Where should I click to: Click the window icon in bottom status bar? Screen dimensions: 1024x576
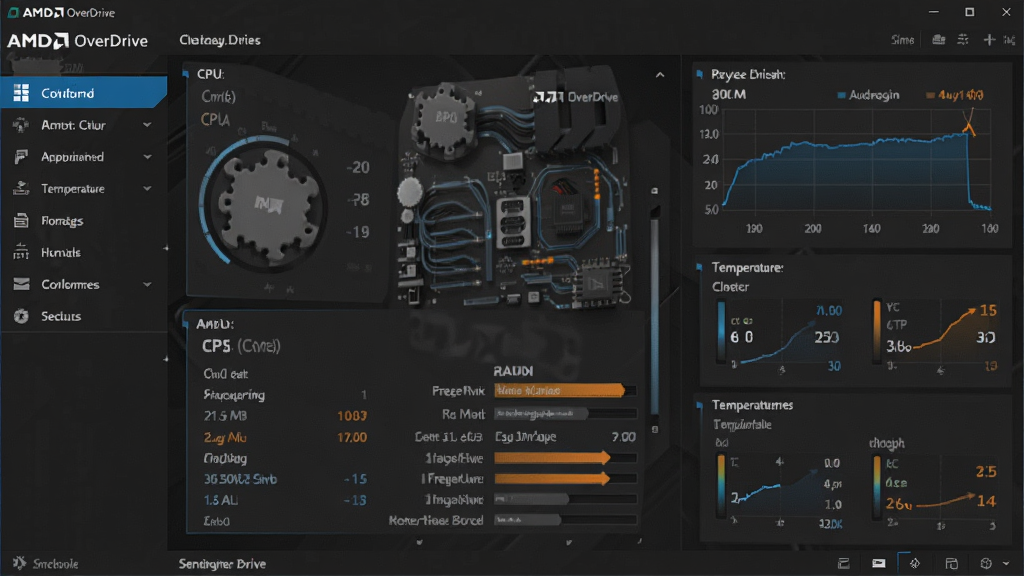pos(952,563)
